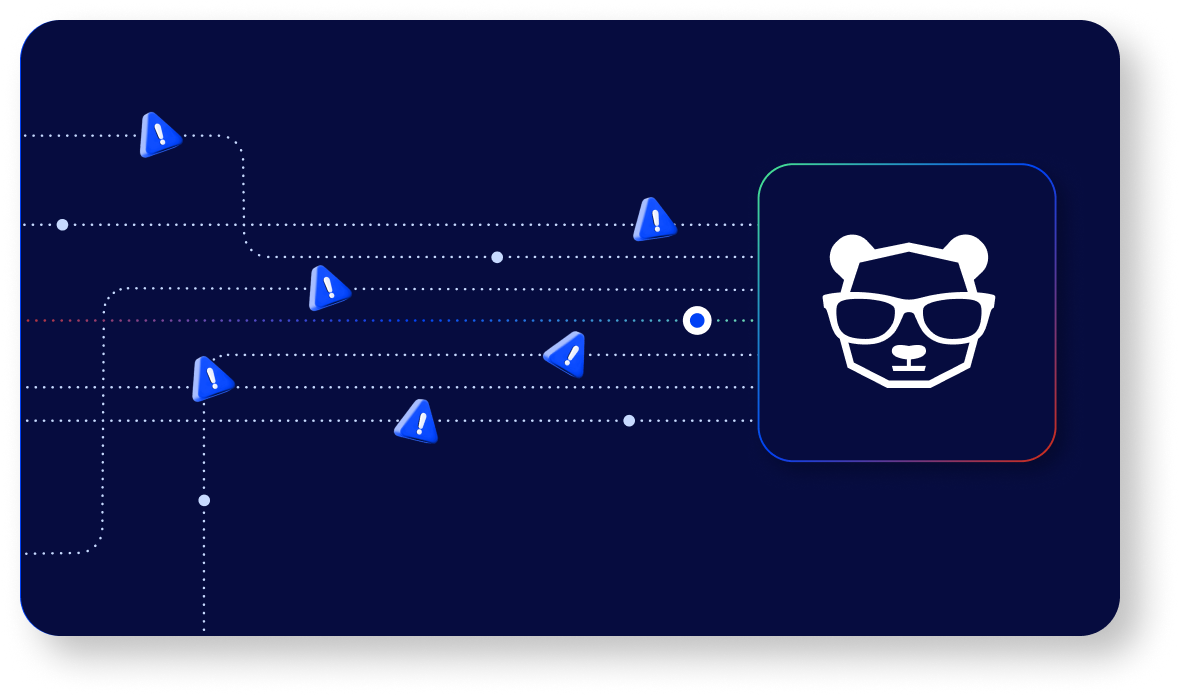Click the left-tilted warning triangle below the ringed dot

coord(567,354)
